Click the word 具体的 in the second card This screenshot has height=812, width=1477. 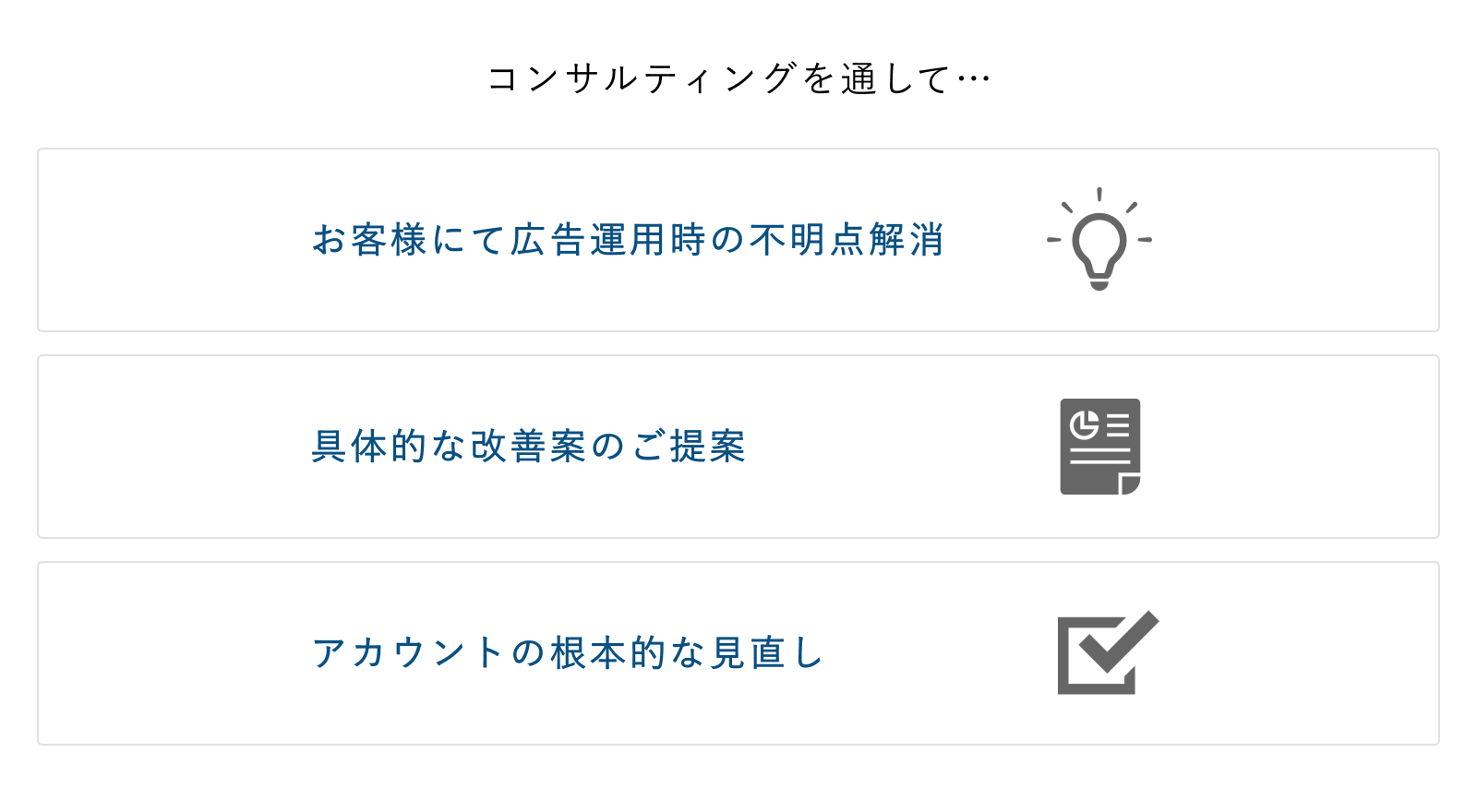[x=369, y=447]
